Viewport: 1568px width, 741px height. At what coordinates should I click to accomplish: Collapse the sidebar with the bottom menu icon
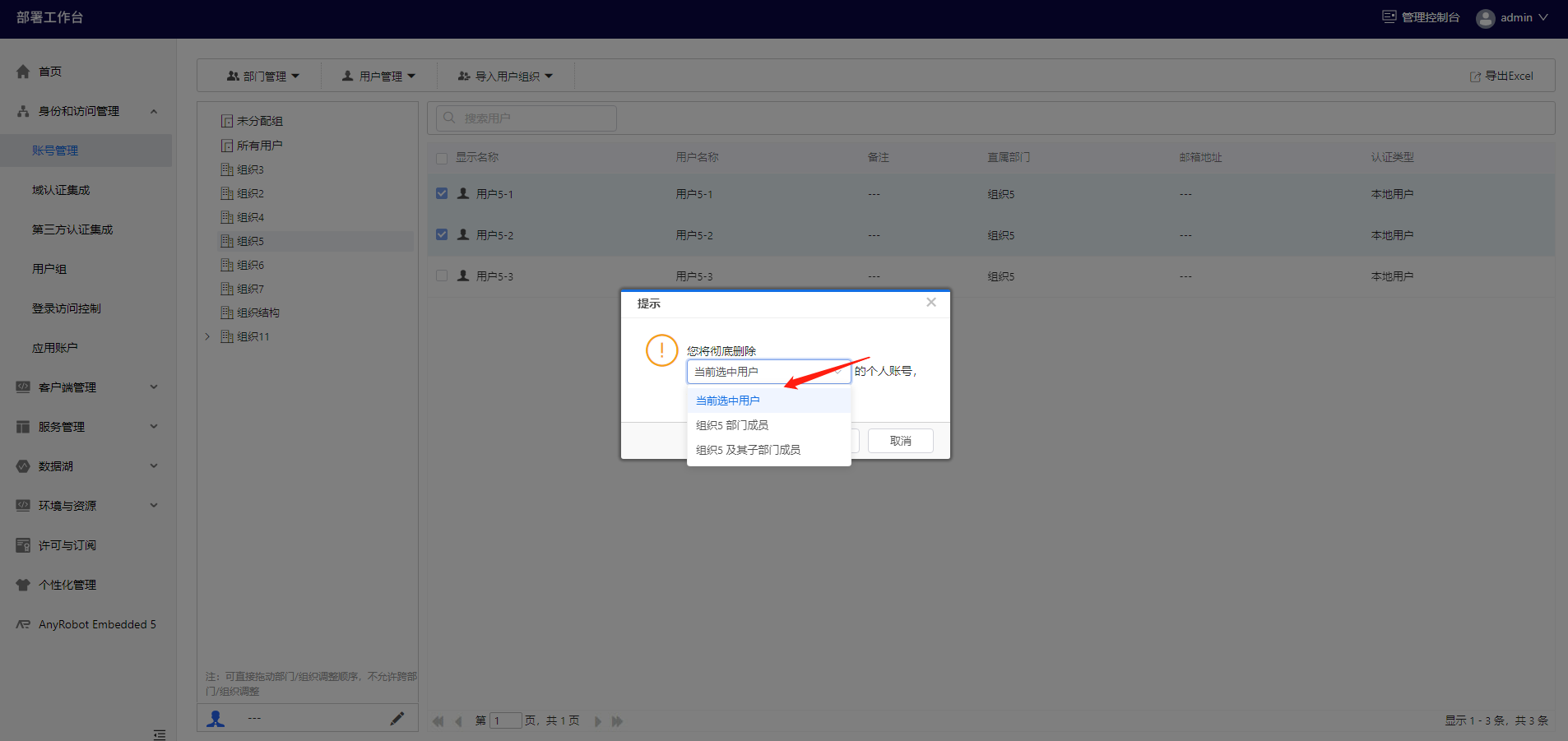click(x=159, y=734)
